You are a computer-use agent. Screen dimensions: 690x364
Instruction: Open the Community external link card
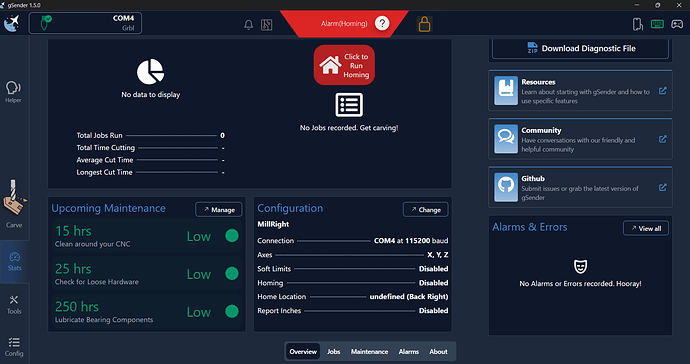580,139
